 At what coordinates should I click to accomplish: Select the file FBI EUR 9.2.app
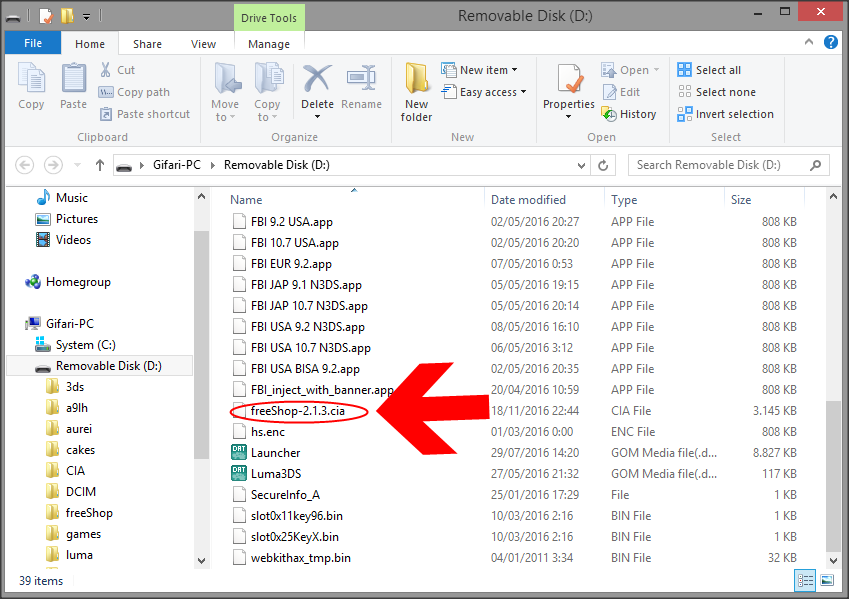click(x=282, y=264)
